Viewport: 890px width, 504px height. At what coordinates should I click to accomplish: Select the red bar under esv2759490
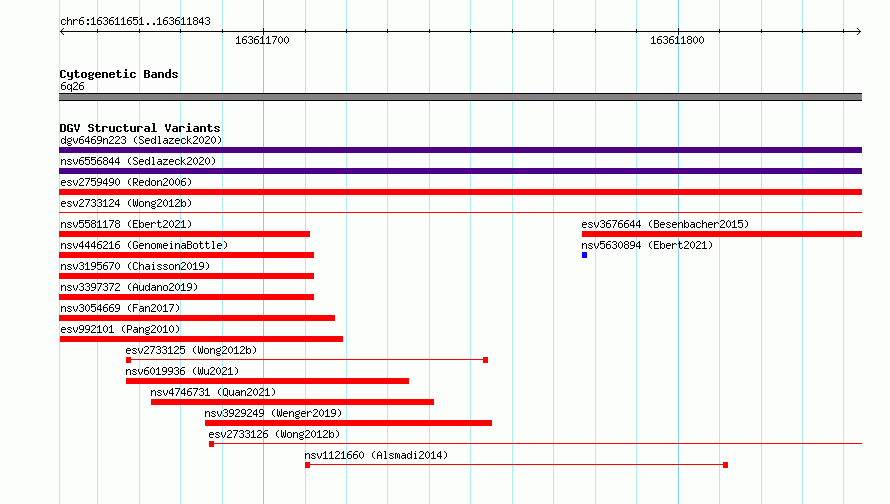point(460,192)
